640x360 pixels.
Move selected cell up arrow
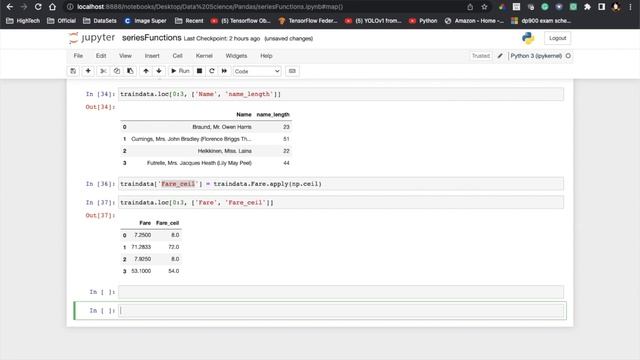(146, 71)
